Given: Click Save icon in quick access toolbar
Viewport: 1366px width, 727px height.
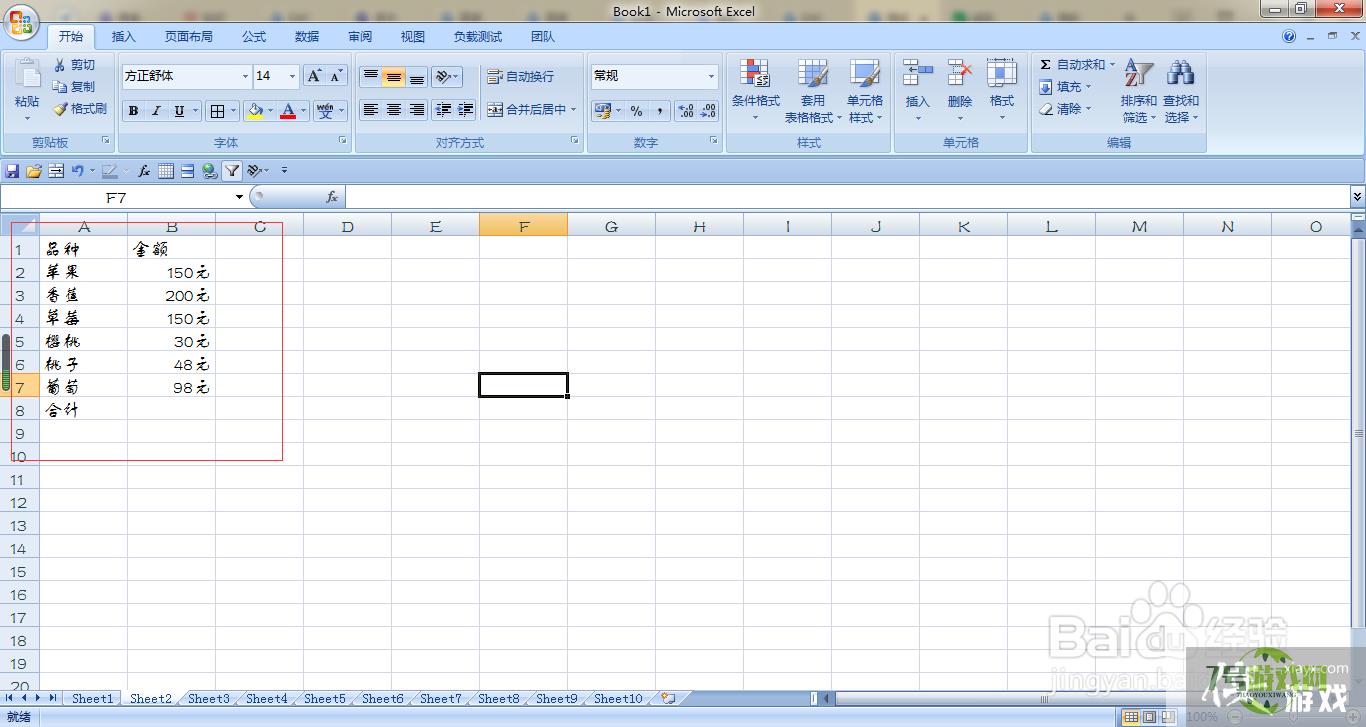Looking at the screenshot, I should coord(12,171).
